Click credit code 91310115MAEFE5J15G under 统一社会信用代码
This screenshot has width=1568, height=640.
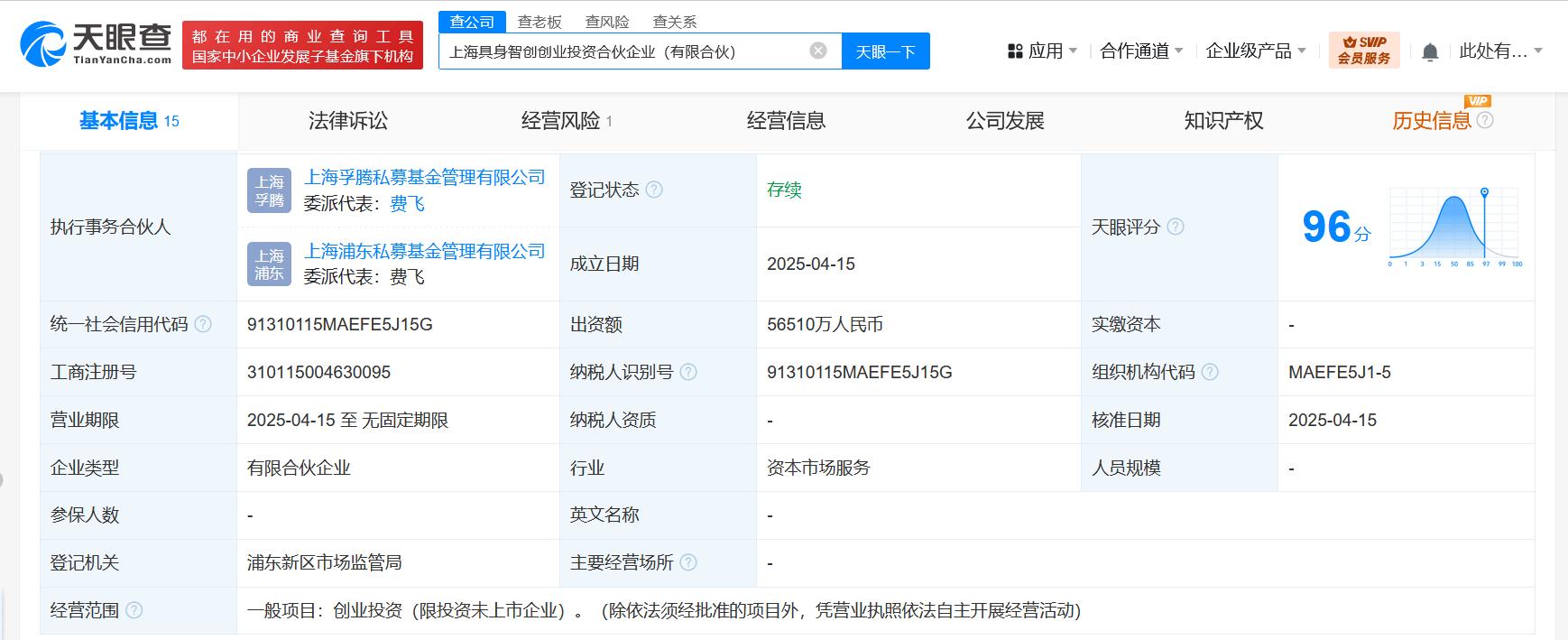coord(340,324)
